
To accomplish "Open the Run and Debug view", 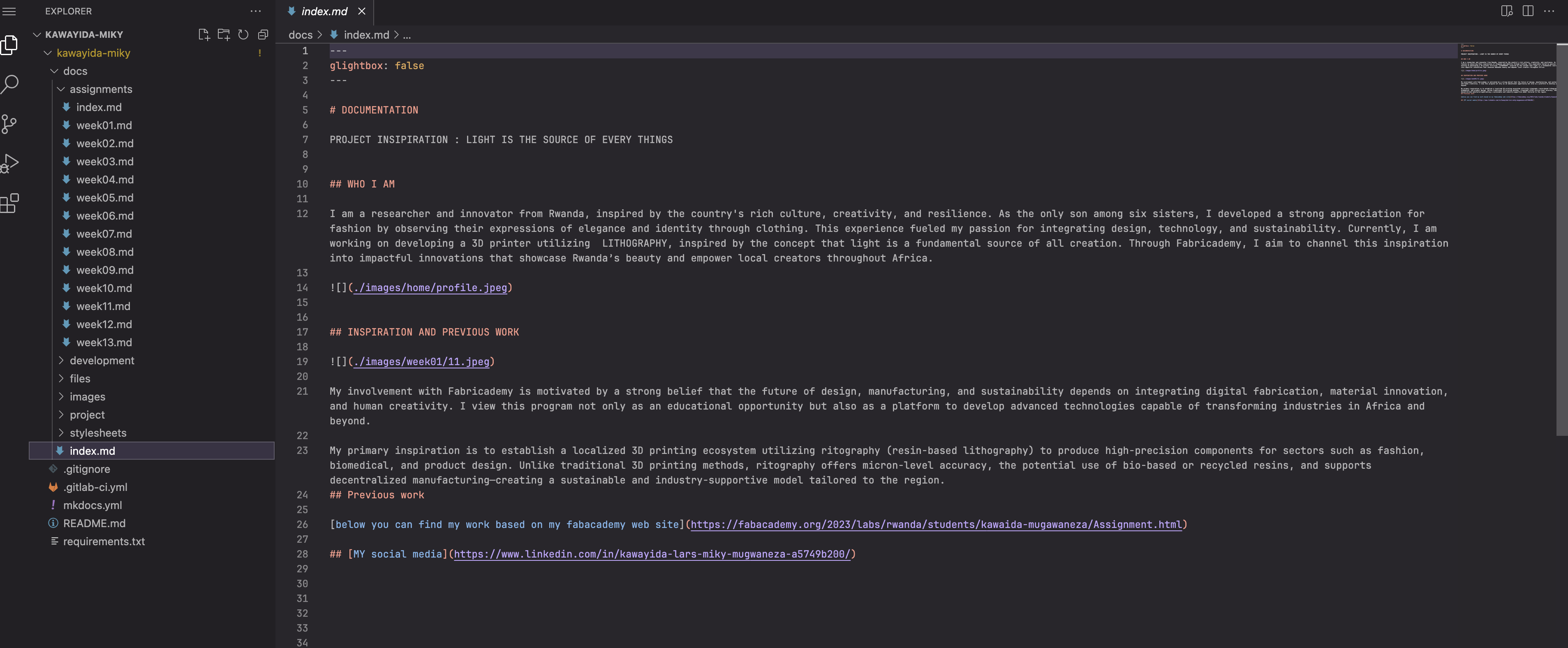I will (x=9, y=163).
